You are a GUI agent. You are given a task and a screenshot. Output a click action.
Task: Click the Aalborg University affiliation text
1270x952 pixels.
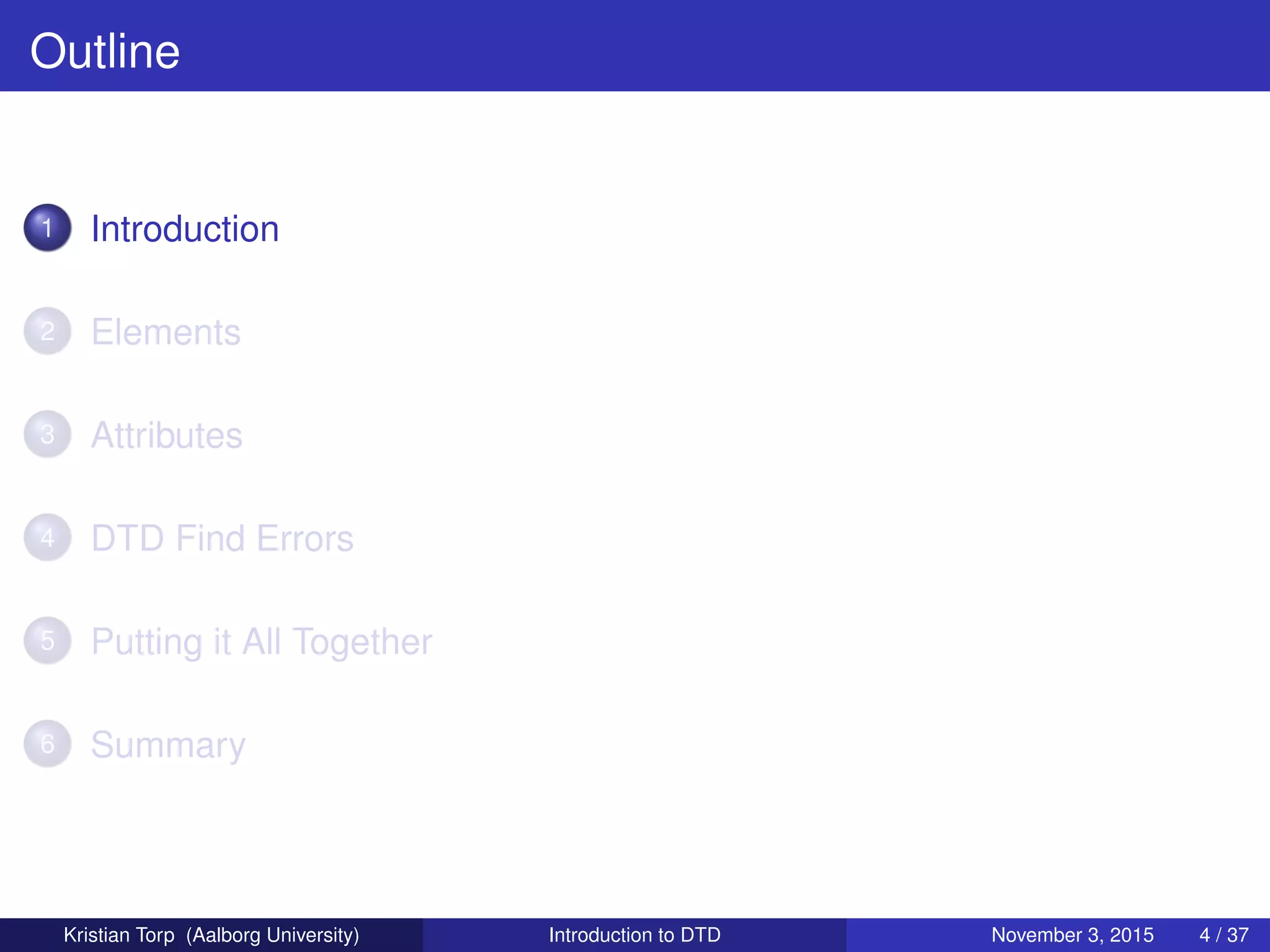tap(273, 935)
